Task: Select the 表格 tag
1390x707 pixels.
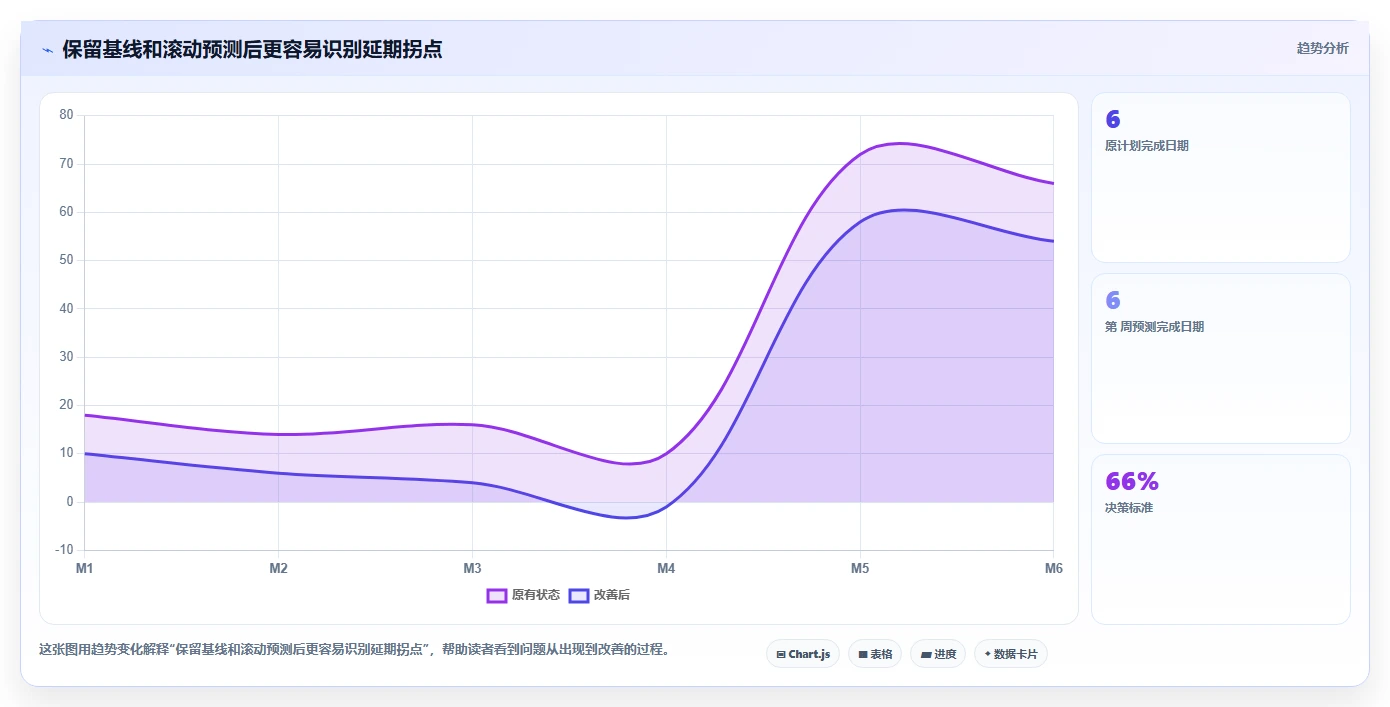Action: click(875, 654)
